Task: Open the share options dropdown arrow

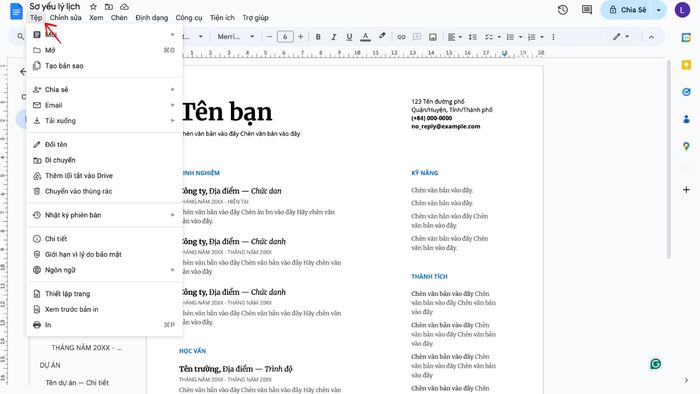Action: tap(659, 10)
